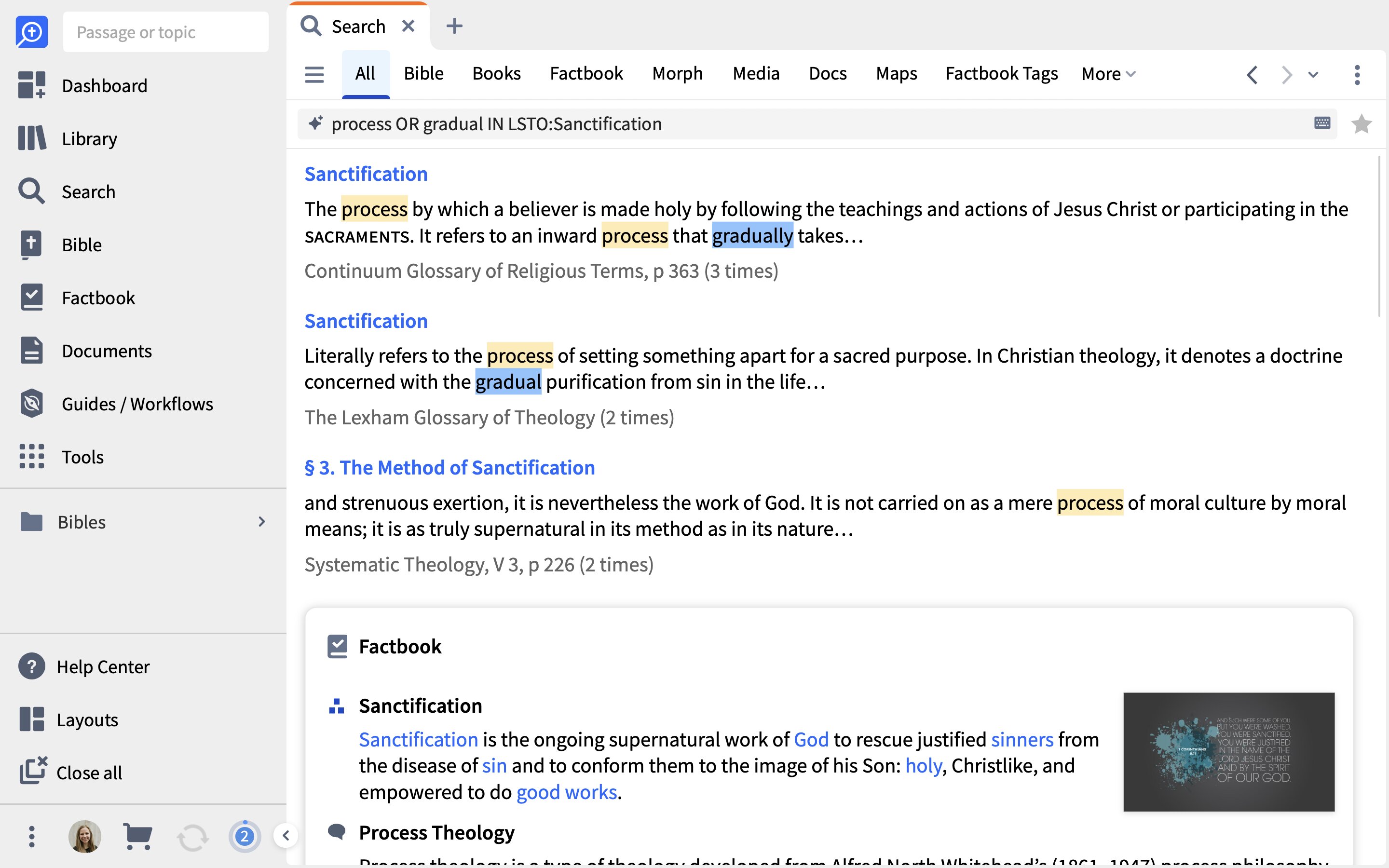1389x868 pixels.
Task: Open the sidebar three-dot menu
Action: 31,837
